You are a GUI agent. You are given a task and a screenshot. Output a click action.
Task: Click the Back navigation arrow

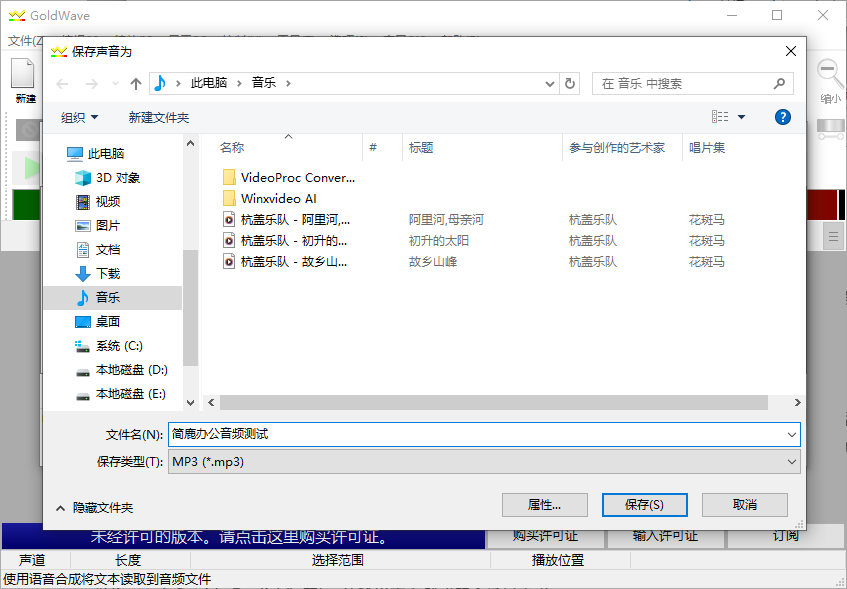point(62,83)
